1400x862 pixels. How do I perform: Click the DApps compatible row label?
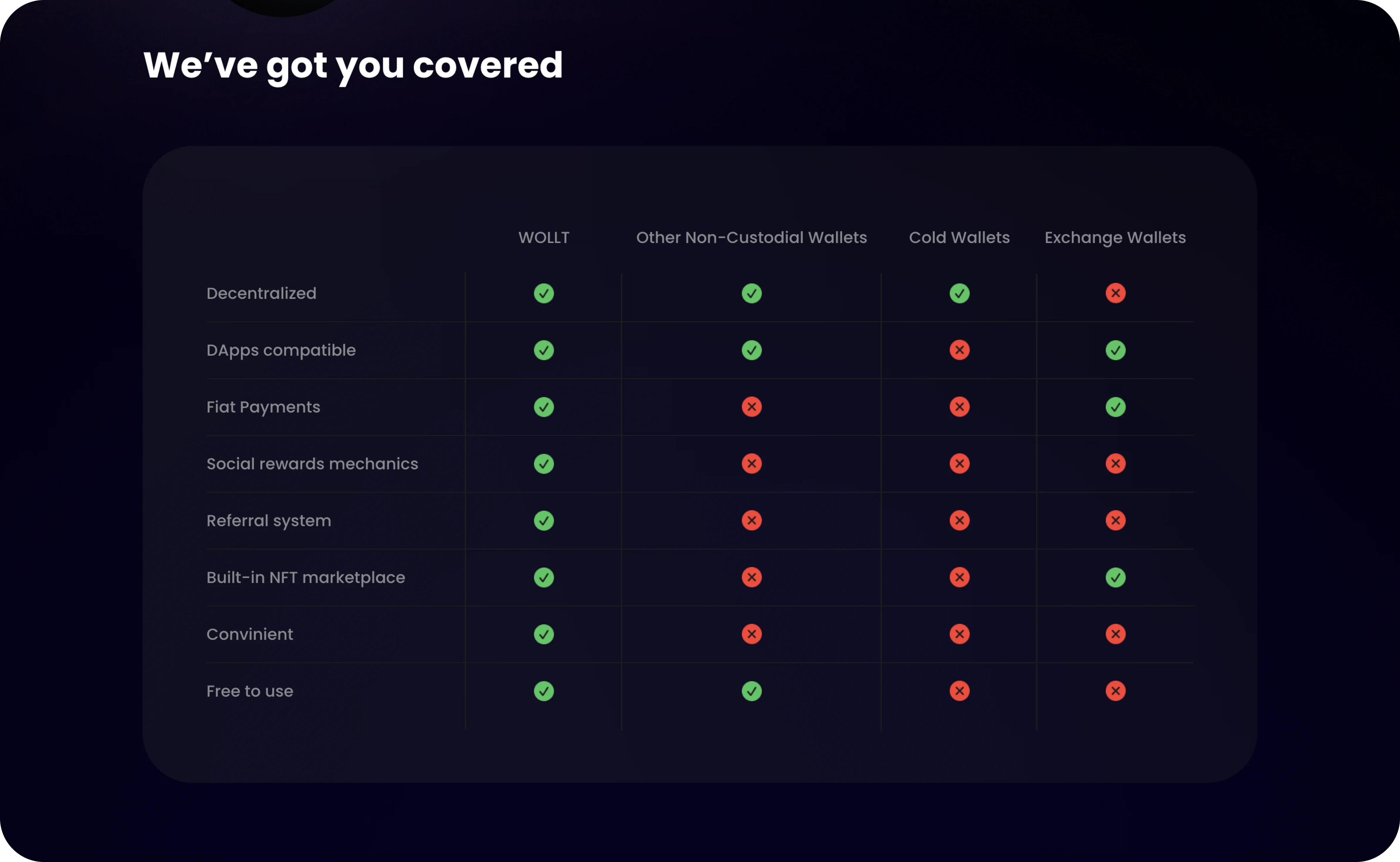(x=281, y=351)
